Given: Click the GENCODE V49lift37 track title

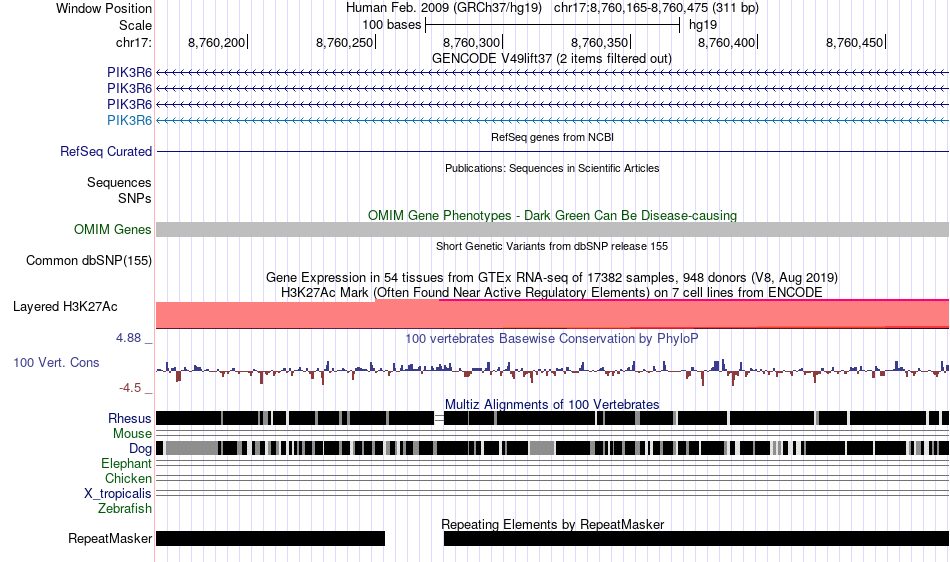Looking at the screenshot, I should coord(551,59).
